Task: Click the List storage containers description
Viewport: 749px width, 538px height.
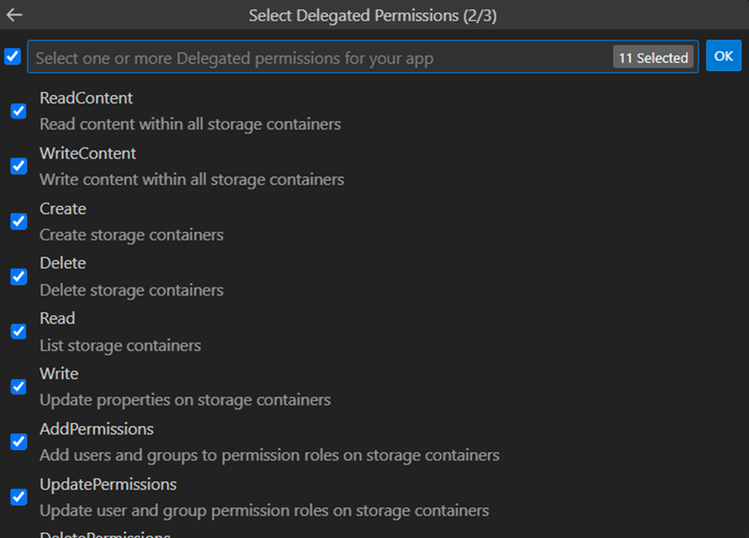Action: pyautogui.click(x=120, y=345)
